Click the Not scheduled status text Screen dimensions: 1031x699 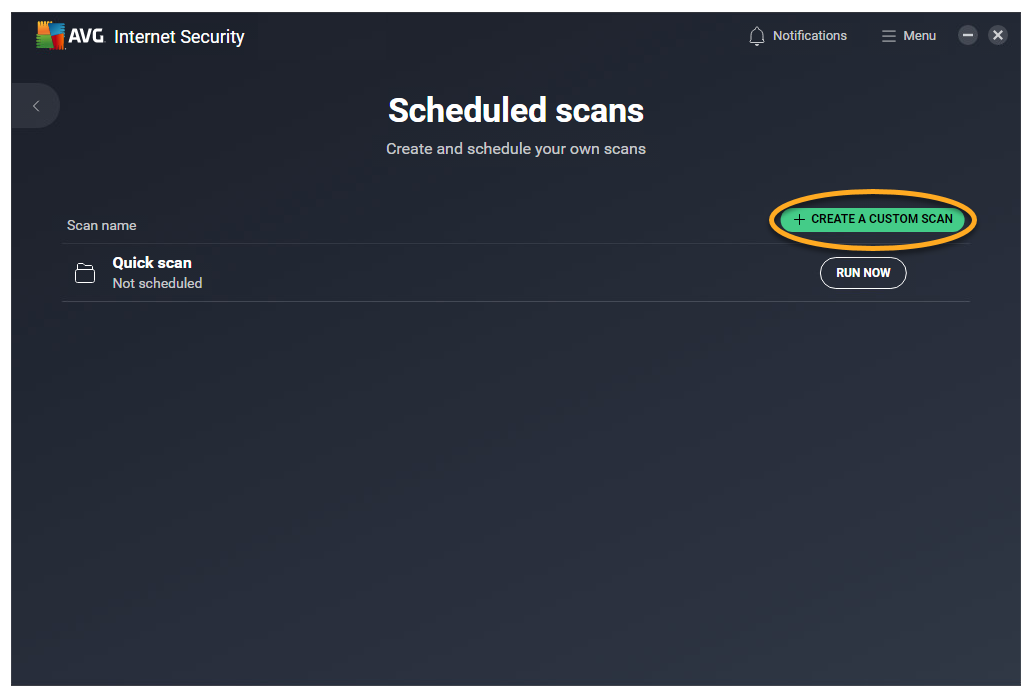coord(157,284)
